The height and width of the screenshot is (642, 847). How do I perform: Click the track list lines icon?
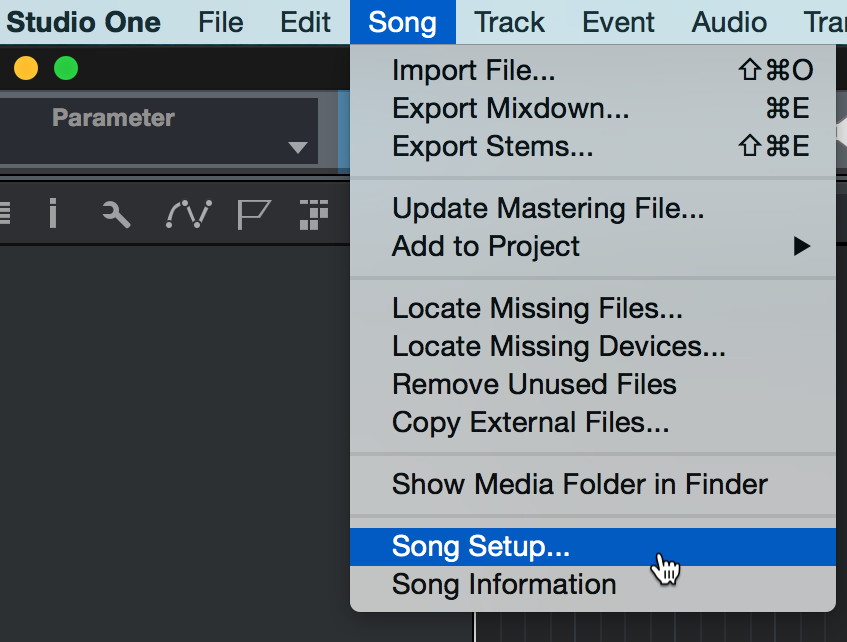[5, 212]
